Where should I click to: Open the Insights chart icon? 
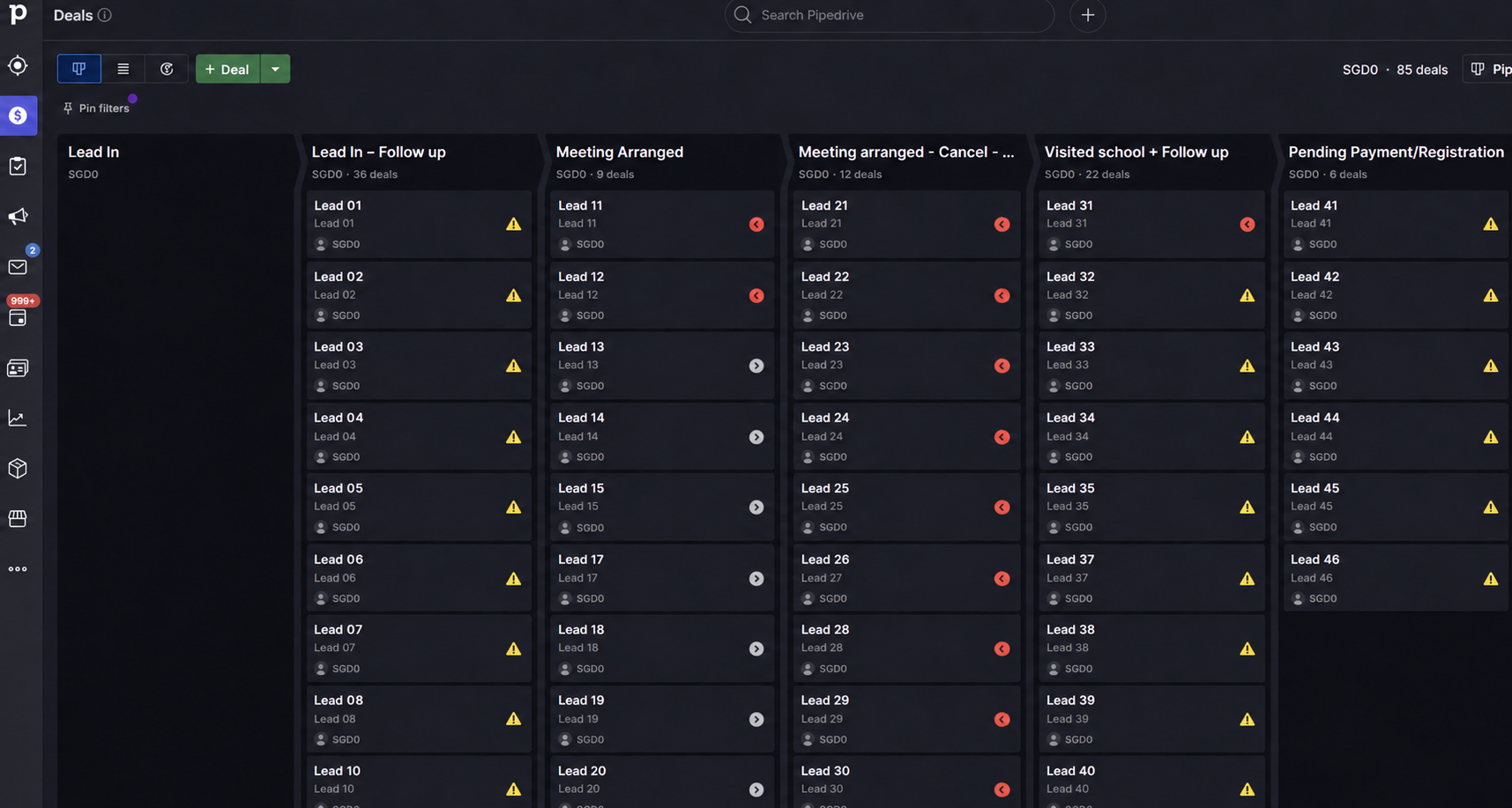click(18, 419)
